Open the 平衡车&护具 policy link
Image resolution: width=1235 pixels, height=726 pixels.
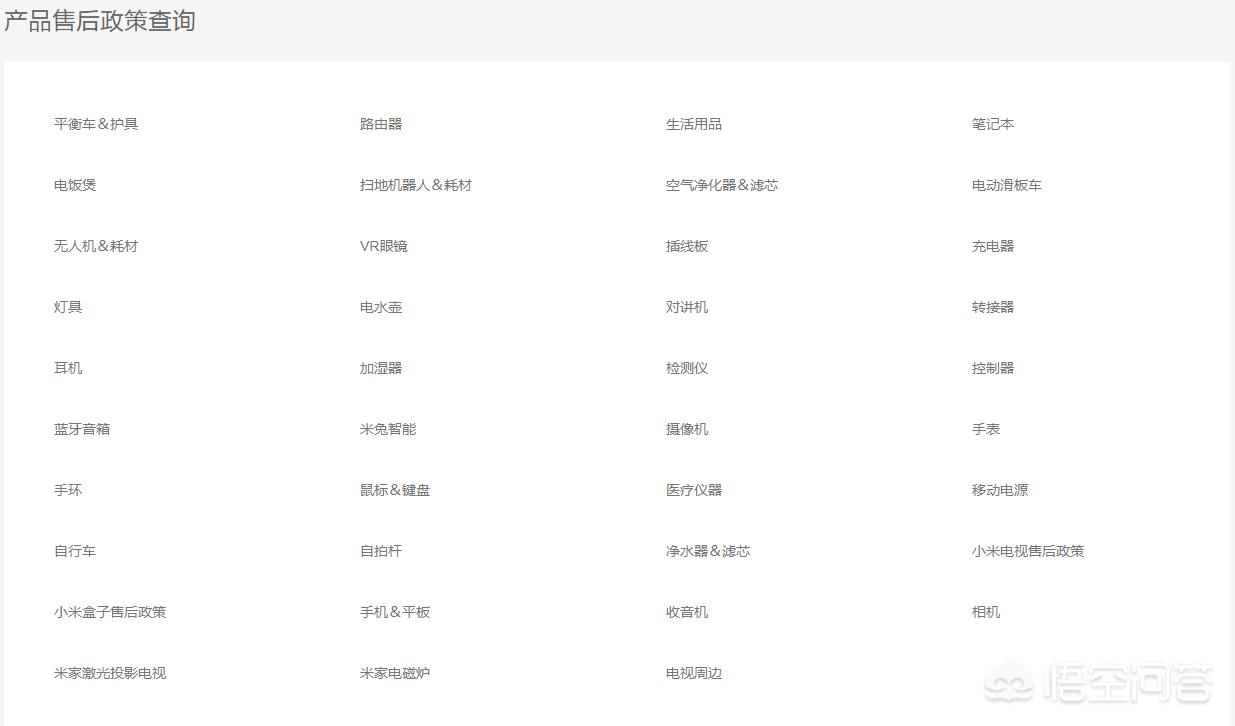point(96,124)
